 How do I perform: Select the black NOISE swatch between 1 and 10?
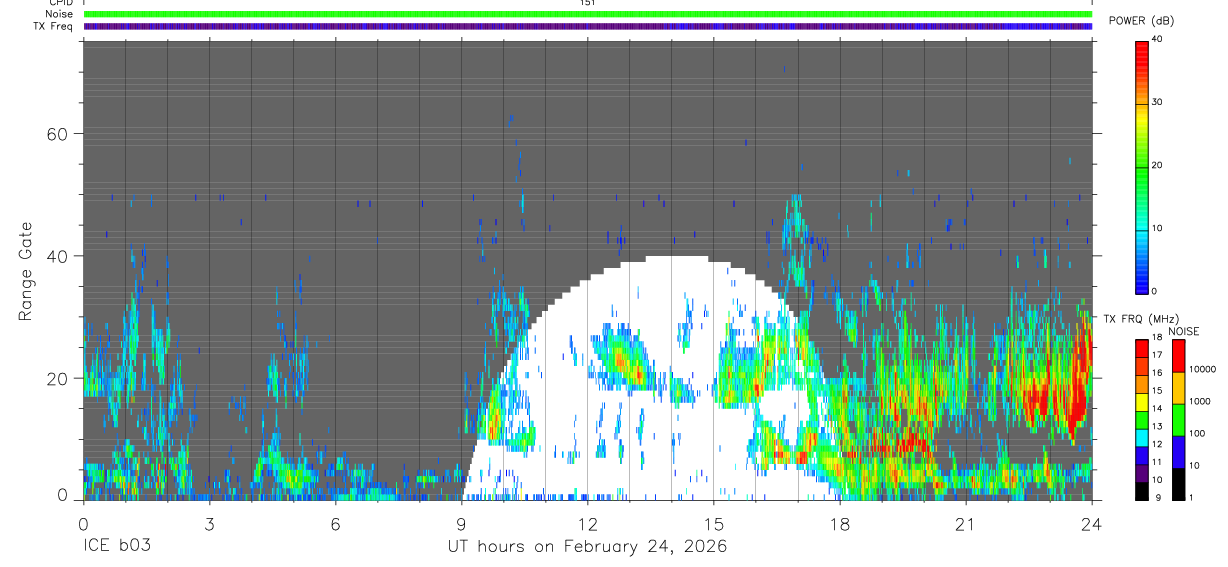pyautogui.click(x=1179, y=484)
